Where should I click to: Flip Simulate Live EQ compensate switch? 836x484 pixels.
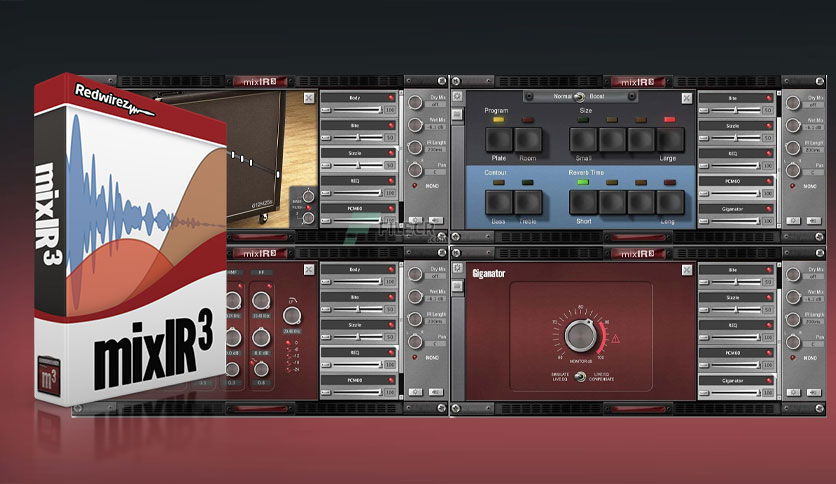coord(580,376)
